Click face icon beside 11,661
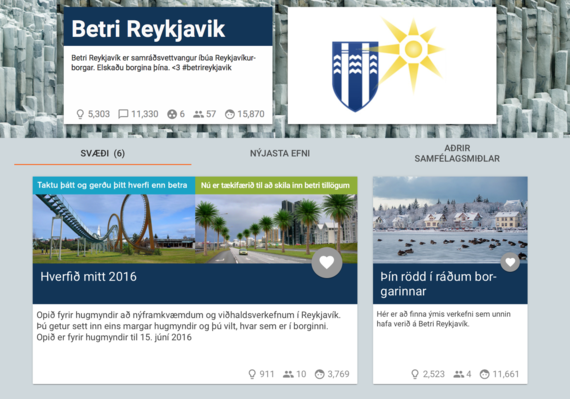Image resolution: width=570 pixels, height=399 pixels. pos(485,374)
